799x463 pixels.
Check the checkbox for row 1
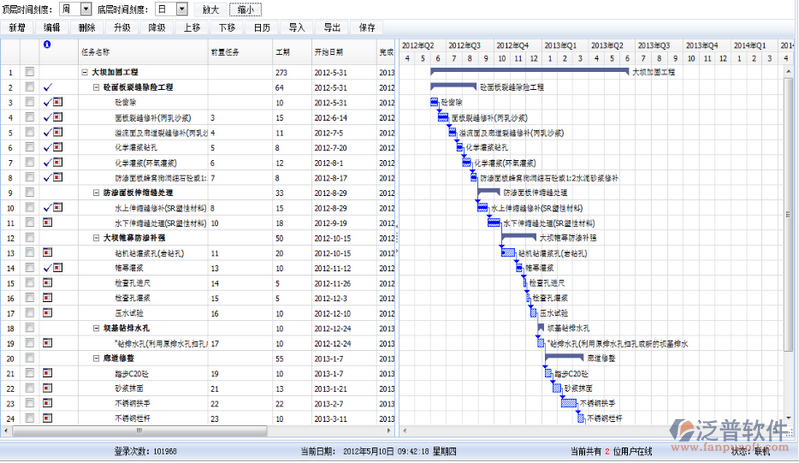pos(29,73)
